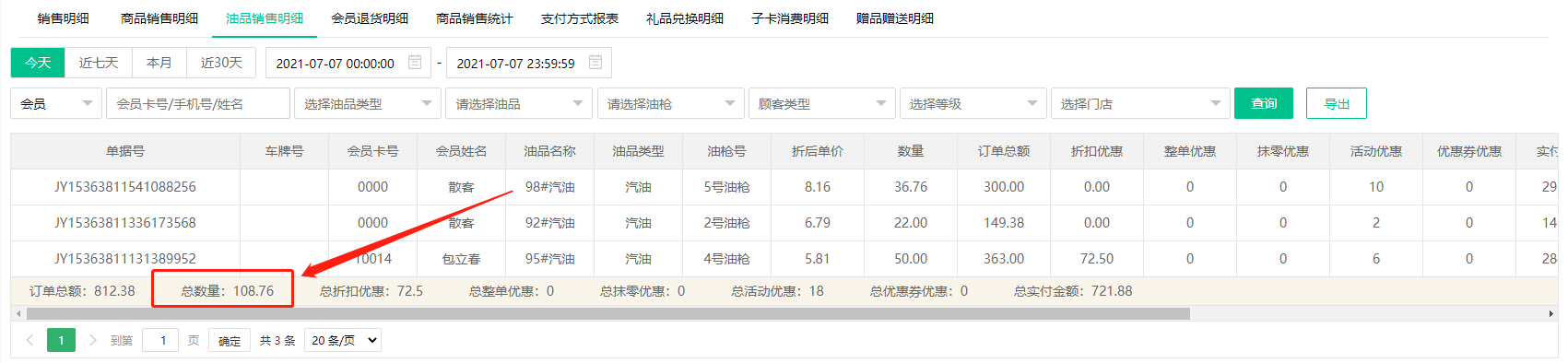Click 会员卡号 column header
The image size is (1568, 363).
(x=372, y=151)
